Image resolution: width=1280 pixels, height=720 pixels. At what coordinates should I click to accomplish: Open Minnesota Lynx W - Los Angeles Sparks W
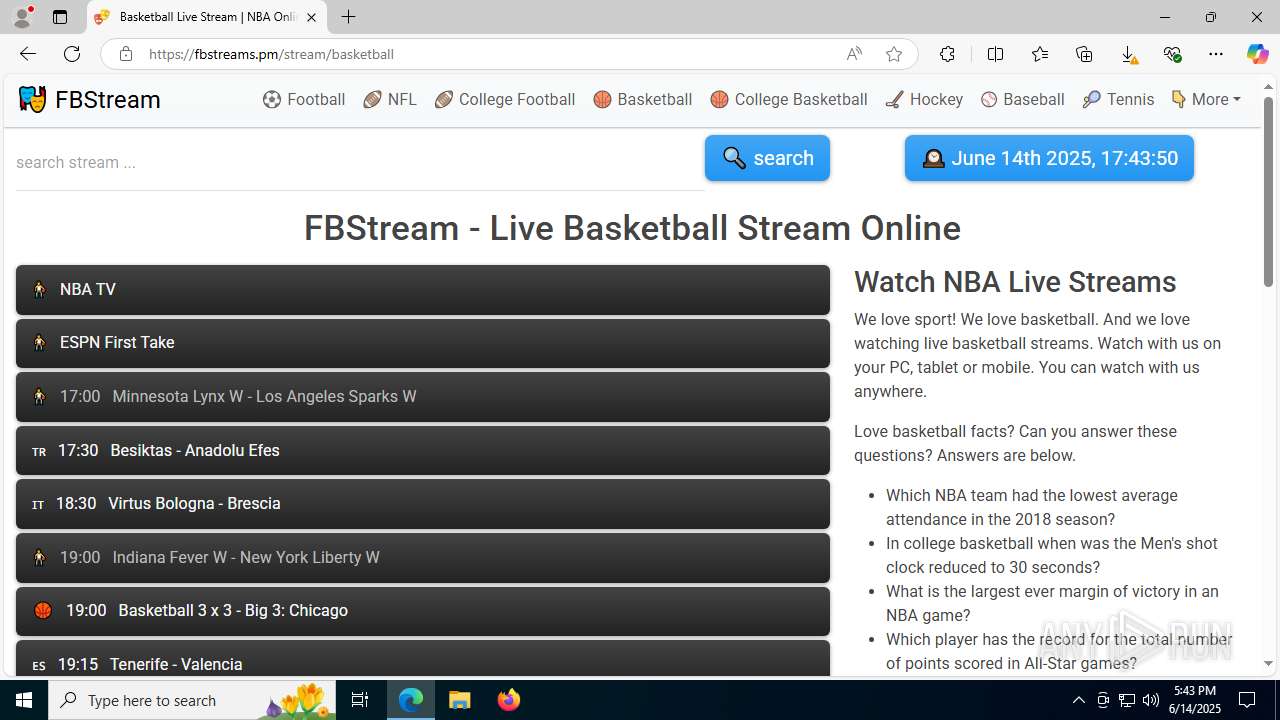coord(423,397)
